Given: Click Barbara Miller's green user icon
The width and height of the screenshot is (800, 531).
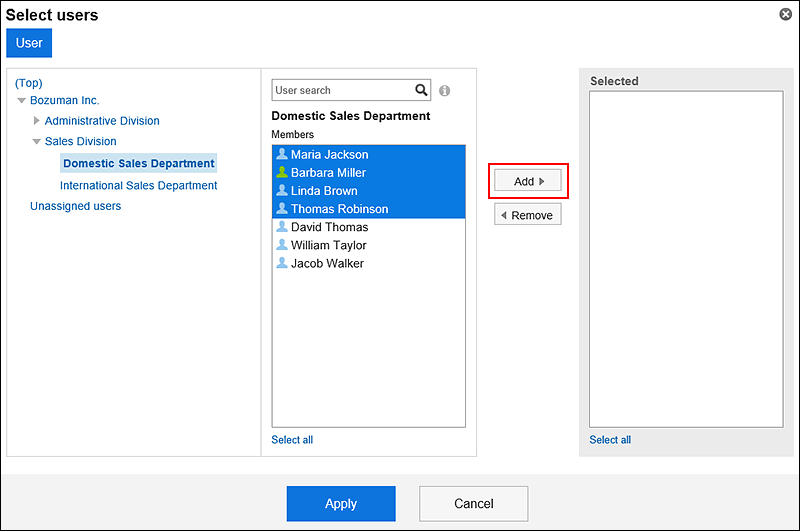Looking at the screenshot, I should [282, 172].
